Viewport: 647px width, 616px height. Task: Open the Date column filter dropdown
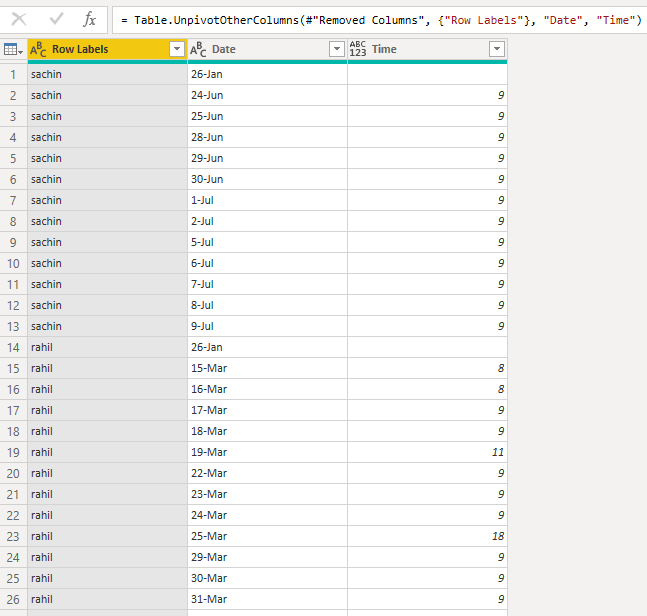pyautogui.click(x=337, y=49)
